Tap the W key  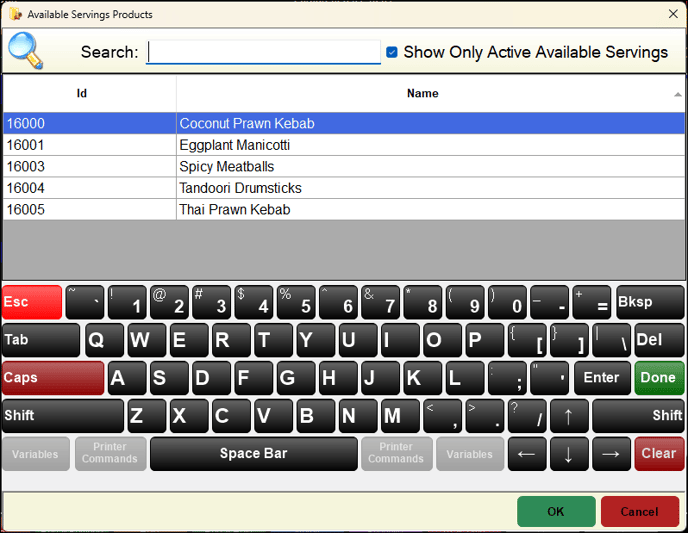tap(147, 340)
